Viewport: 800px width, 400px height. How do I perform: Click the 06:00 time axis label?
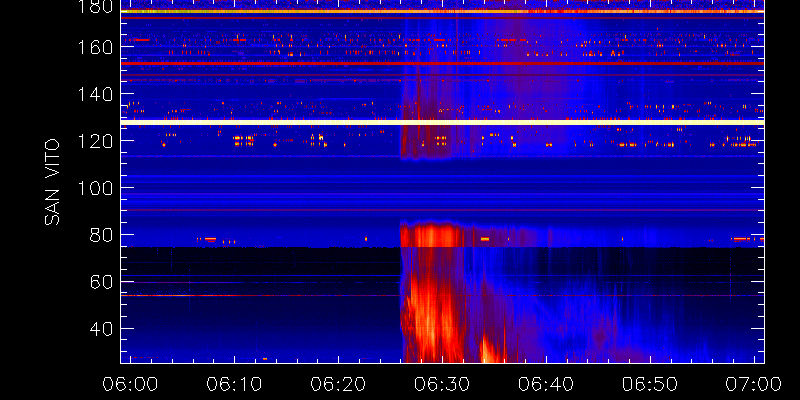tap(130, 384)
